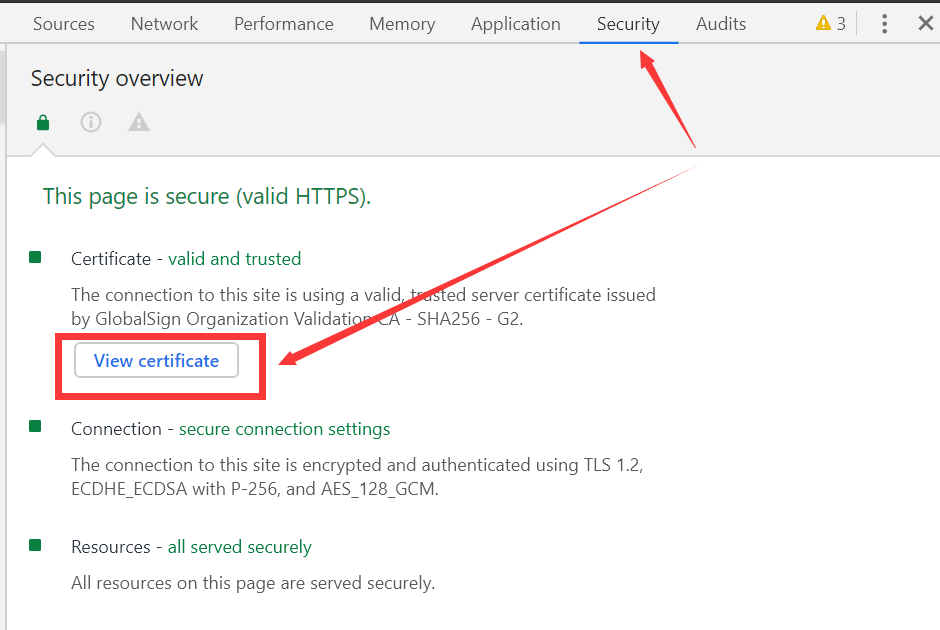Open the Audits tab

pos(721,24)
